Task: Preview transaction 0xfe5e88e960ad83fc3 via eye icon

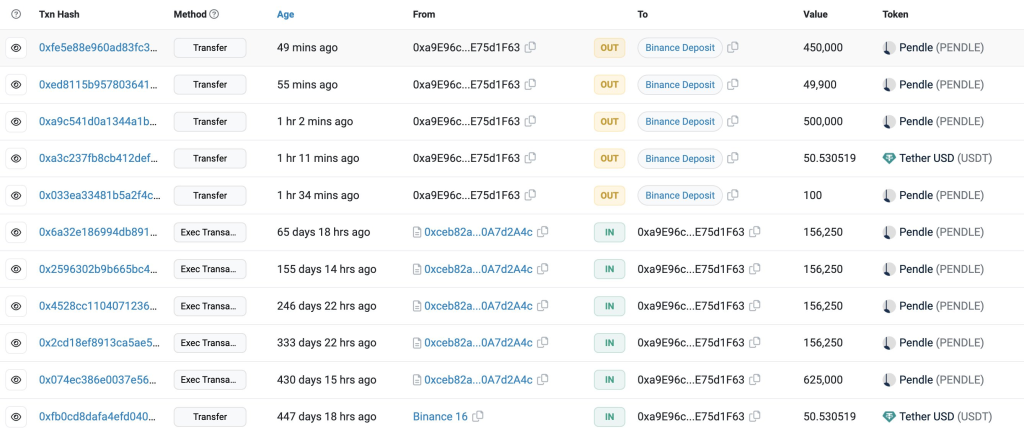Action: pyautogui.click(x=16, y=48)
